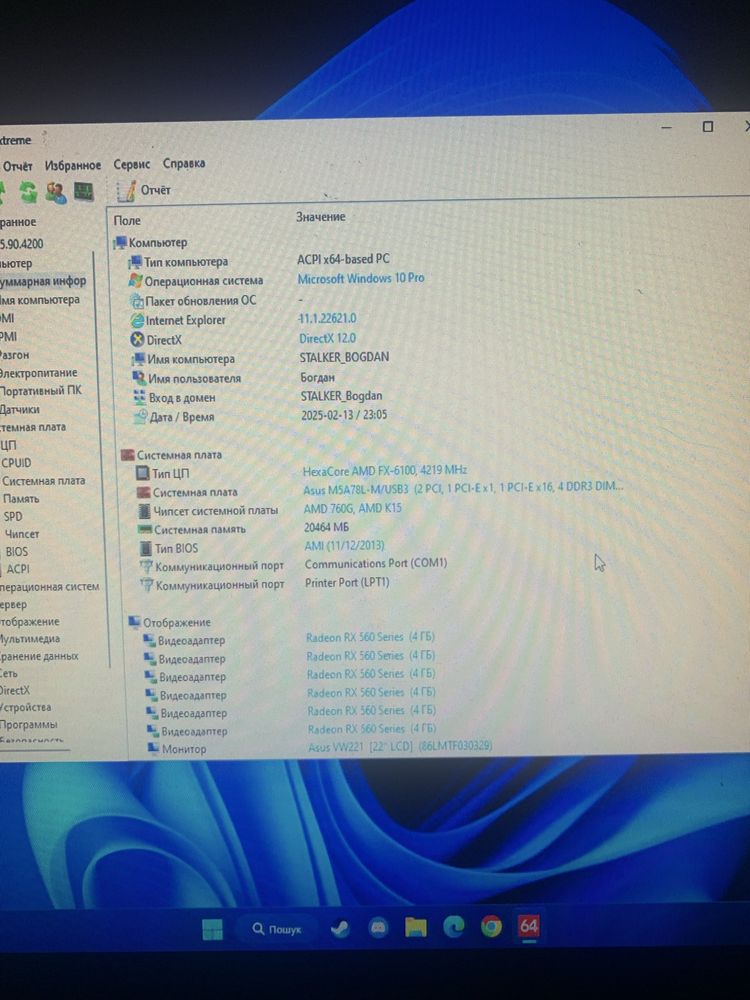Select BIOS in the left tree

pyautogui.click(x=17, y=552)
